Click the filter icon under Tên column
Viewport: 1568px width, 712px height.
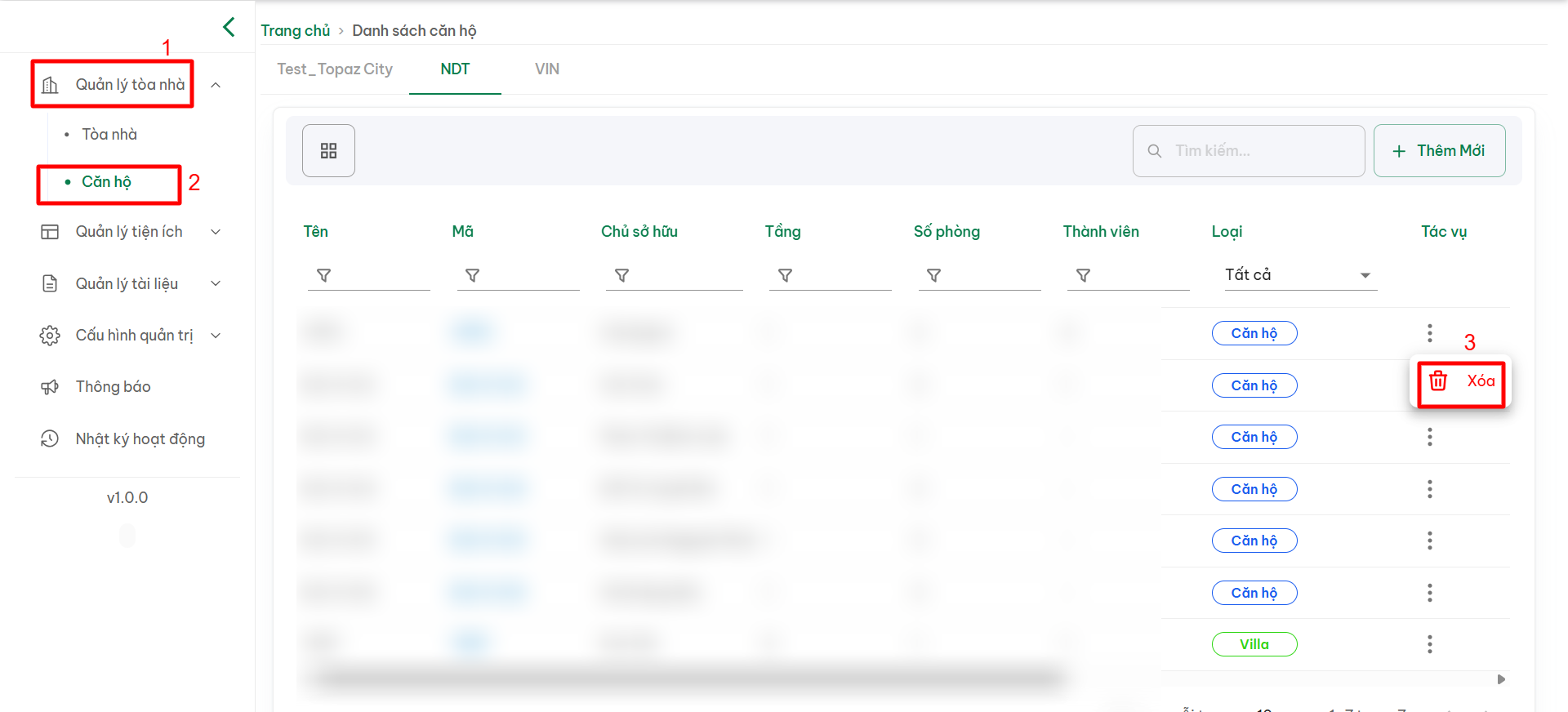(324, 276)
